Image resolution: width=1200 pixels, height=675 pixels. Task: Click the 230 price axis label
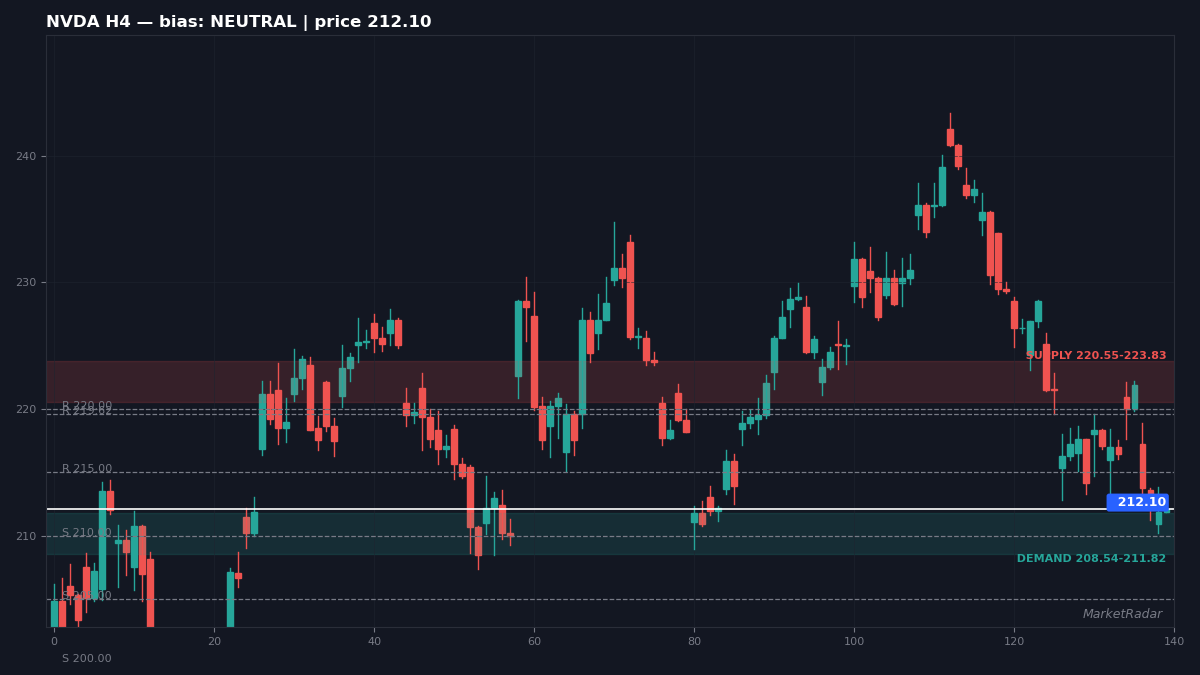tap(26, 283)
